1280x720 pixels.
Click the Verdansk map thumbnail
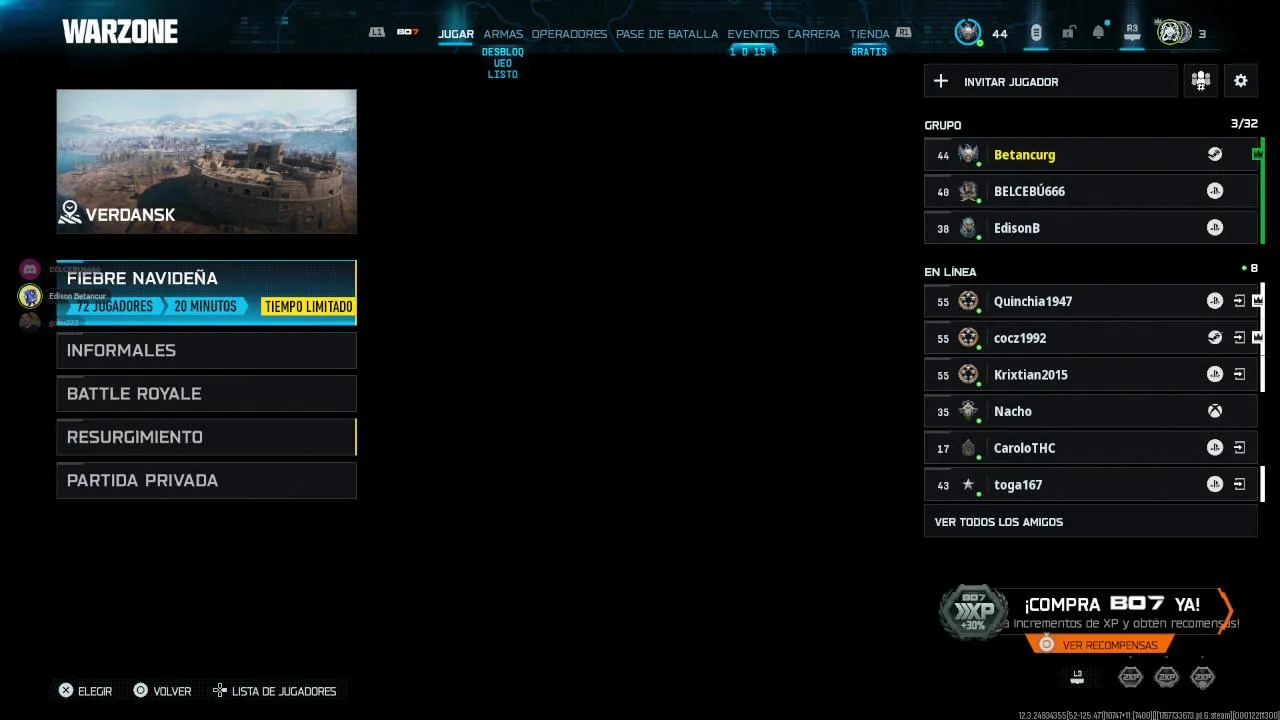pyautogui.click(x=206, y=161)
